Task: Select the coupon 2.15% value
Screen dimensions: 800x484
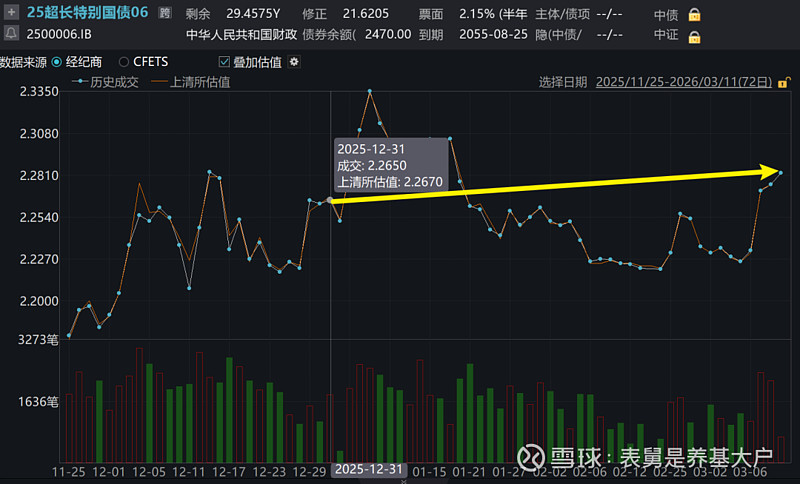Action: [x=478, y=13]
